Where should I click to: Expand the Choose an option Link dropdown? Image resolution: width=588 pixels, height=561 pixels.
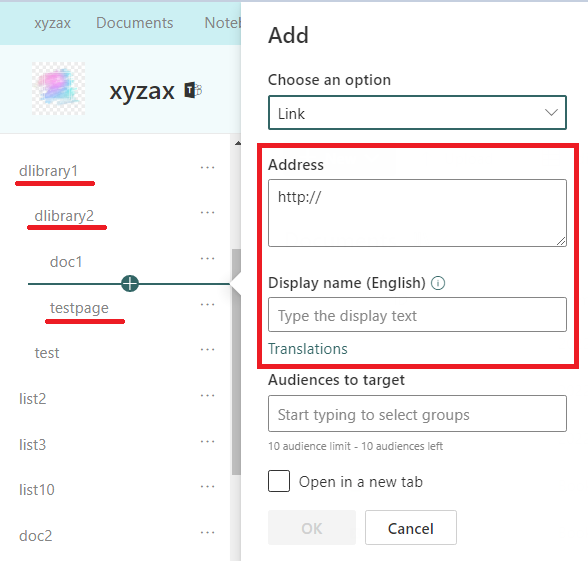[x=417, y=112]
